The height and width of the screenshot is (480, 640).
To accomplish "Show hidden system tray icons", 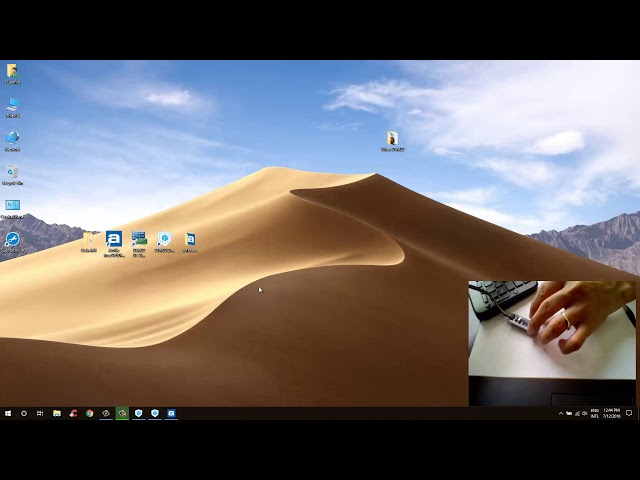I will [560, 413].
